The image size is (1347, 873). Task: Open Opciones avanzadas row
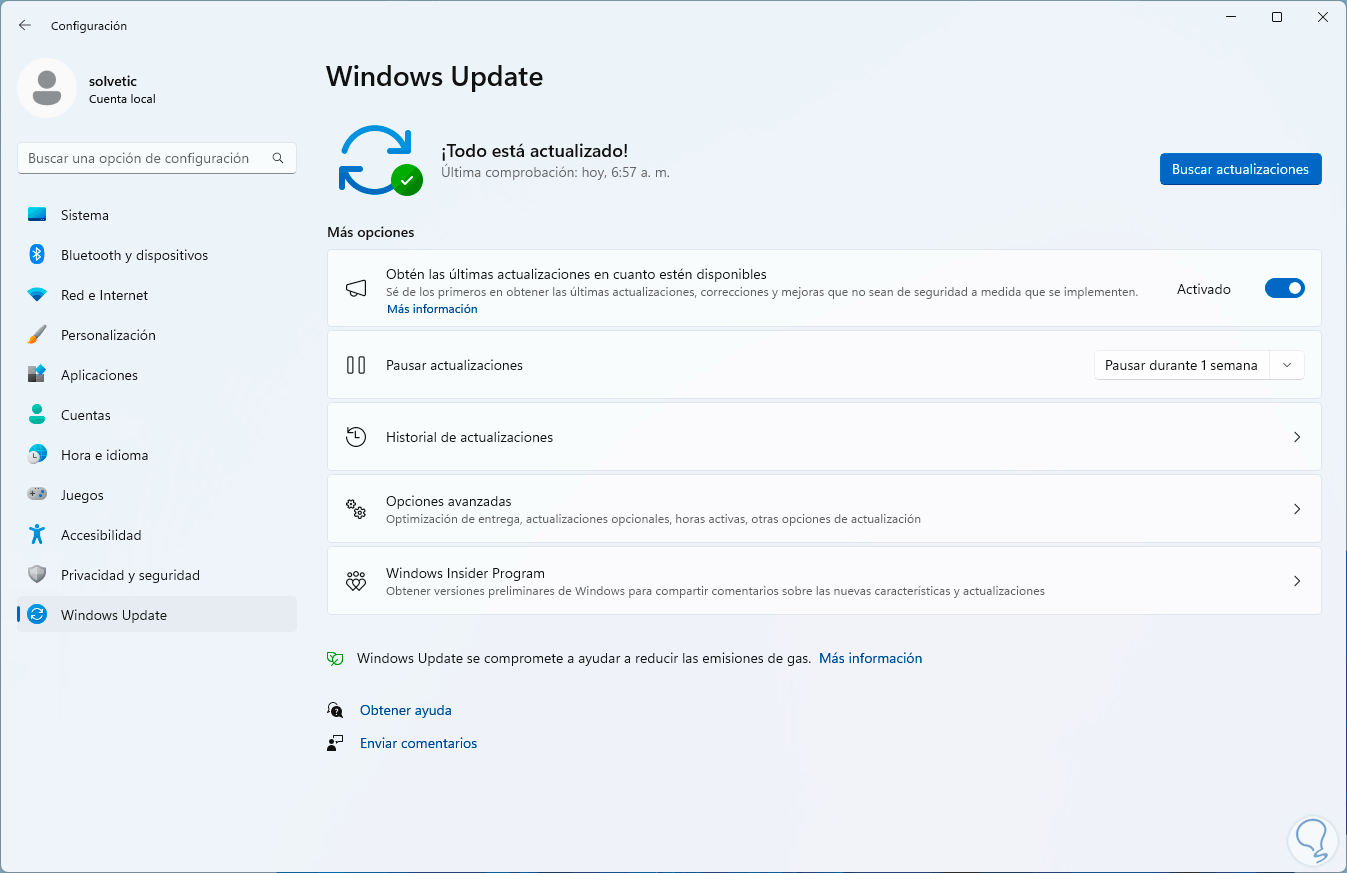pyautogui.click(x=824, y=509)
